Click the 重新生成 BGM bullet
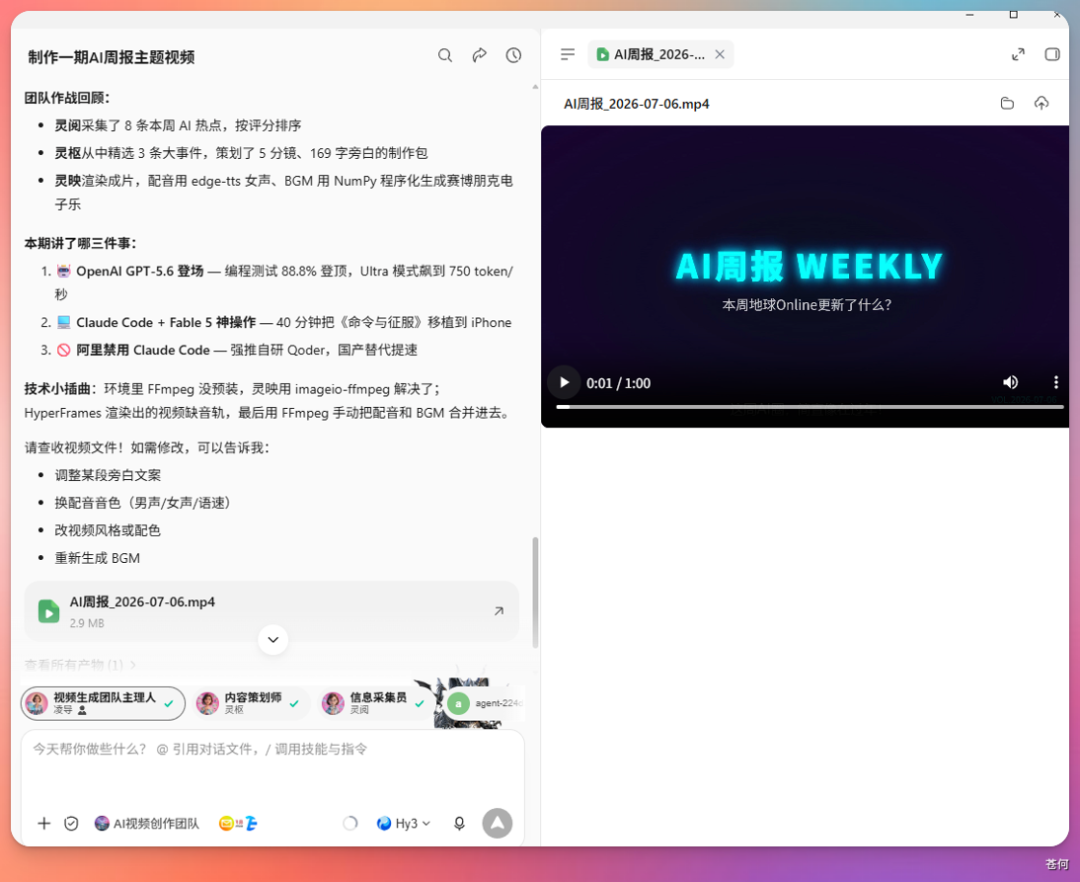1080x882 pixels. [x=97, y=558]
